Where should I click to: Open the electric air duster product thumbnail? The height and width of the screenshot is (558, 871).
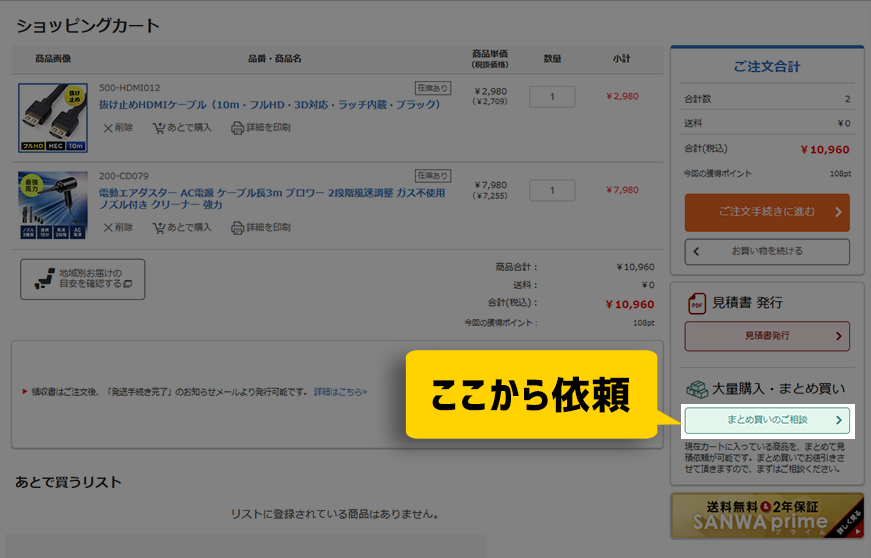click(x=53, y=205)
